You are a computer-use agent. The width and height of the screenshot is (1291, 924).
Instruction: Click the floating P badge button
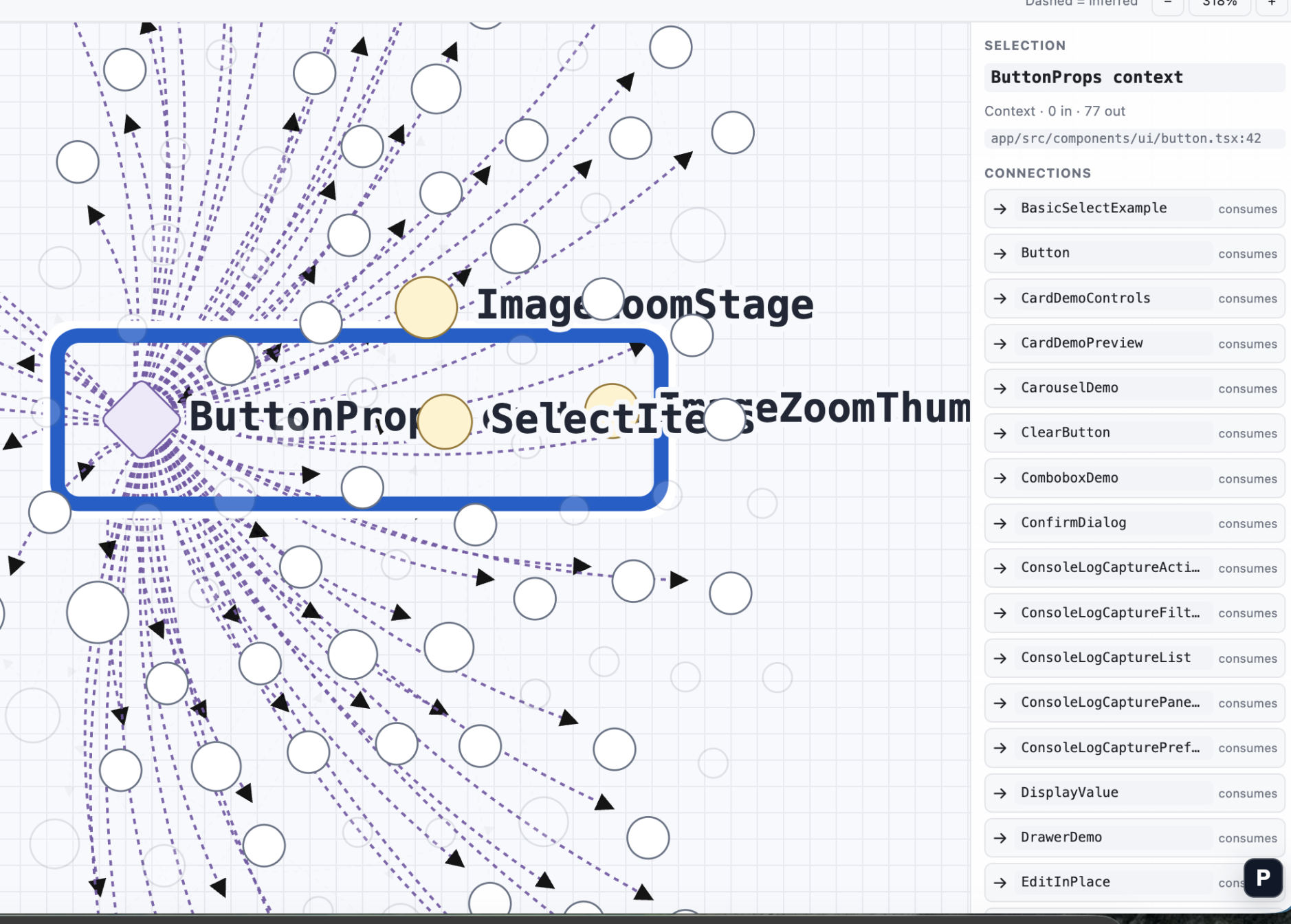pos(1263,877)
